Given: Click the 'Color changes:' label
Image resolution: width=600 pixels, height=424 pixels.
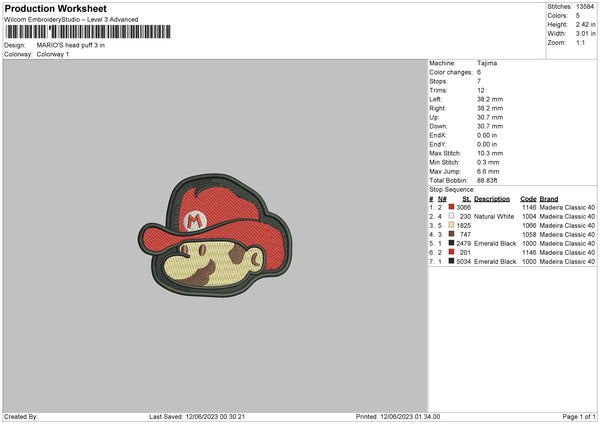Looking at the screenshot, I should coord(451,72).
